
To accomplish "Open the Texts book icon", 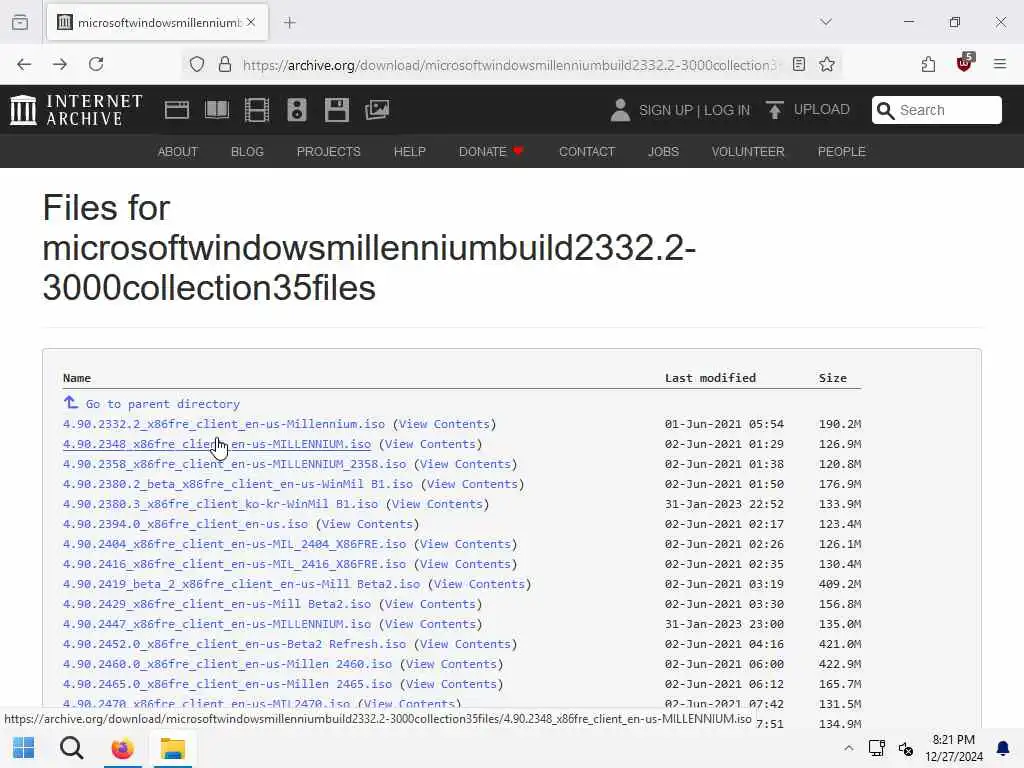I will [217, 110].
